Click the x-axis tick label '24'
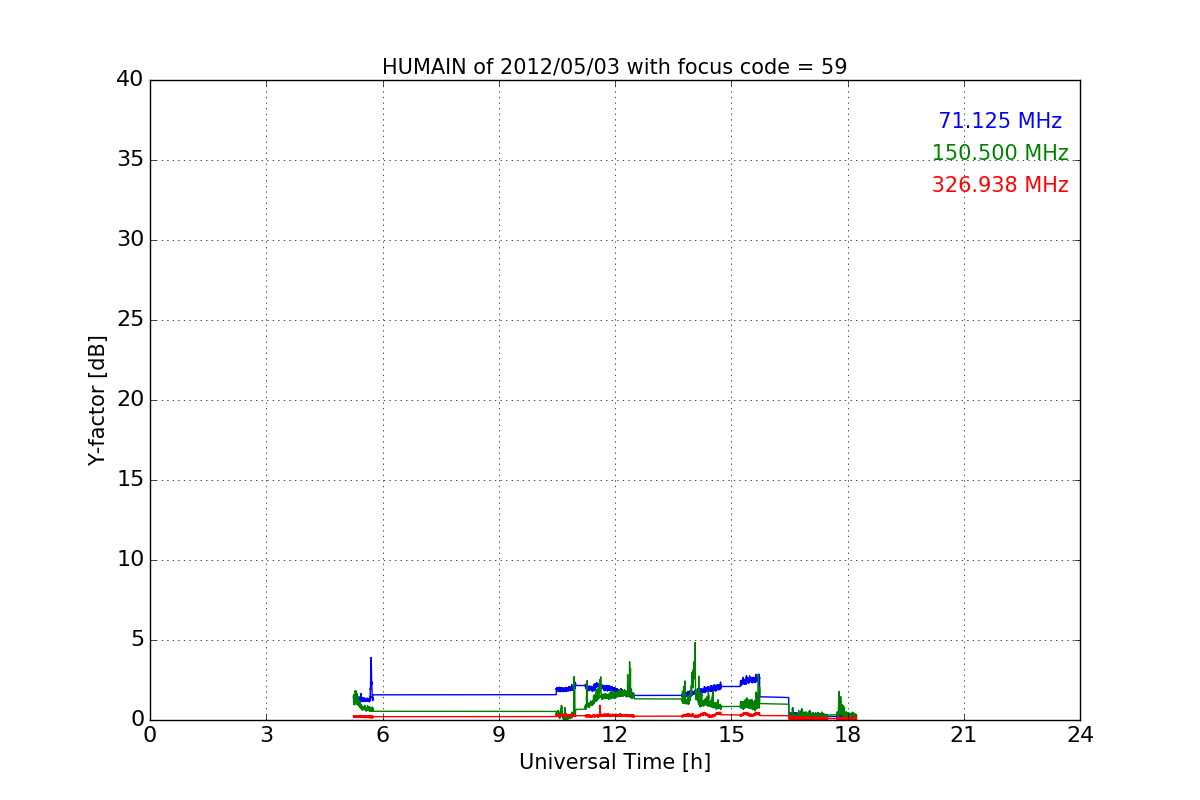This screenshot has width=1200, height=800. coord(1080,735)
